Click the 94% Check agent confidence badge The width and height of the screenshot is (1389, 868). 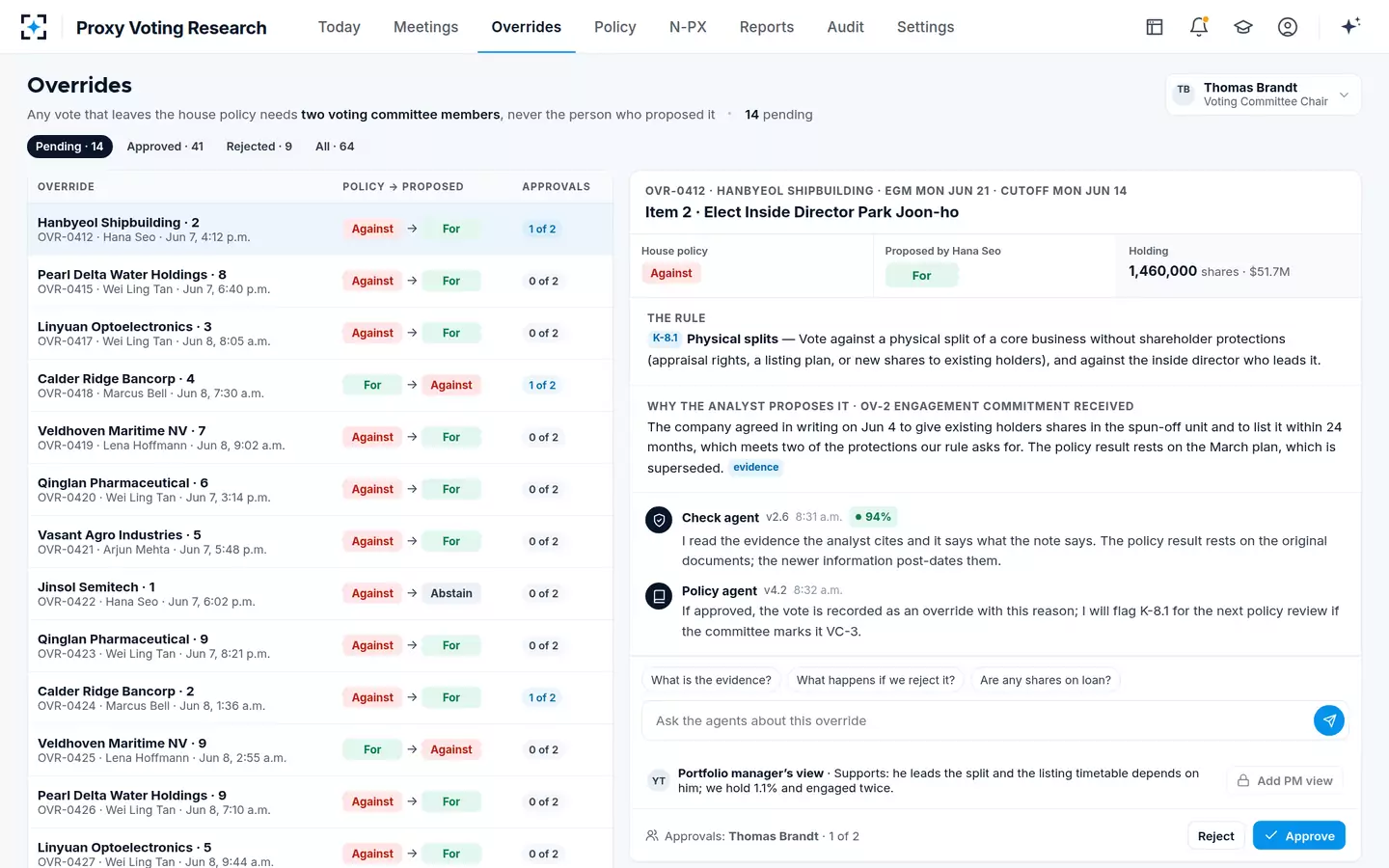click(x=873, y=517)
